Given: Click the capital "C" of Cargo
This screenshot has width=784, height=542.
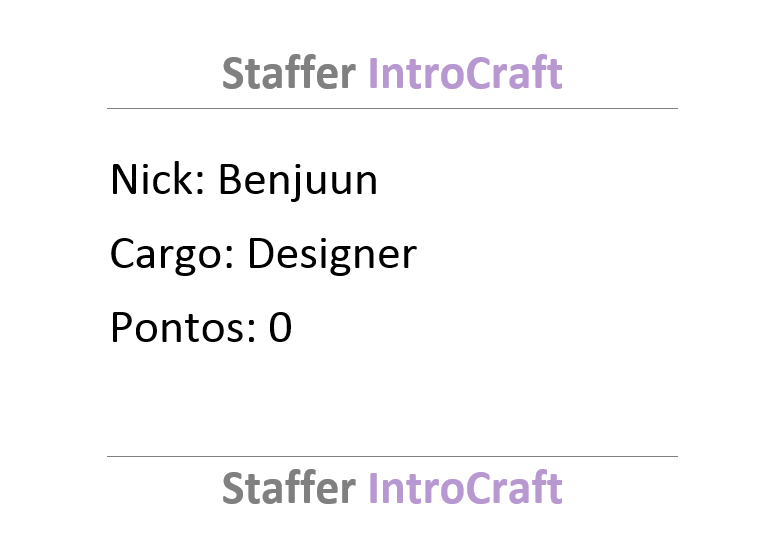Looking at the screenshot, I should pos(122,254).
